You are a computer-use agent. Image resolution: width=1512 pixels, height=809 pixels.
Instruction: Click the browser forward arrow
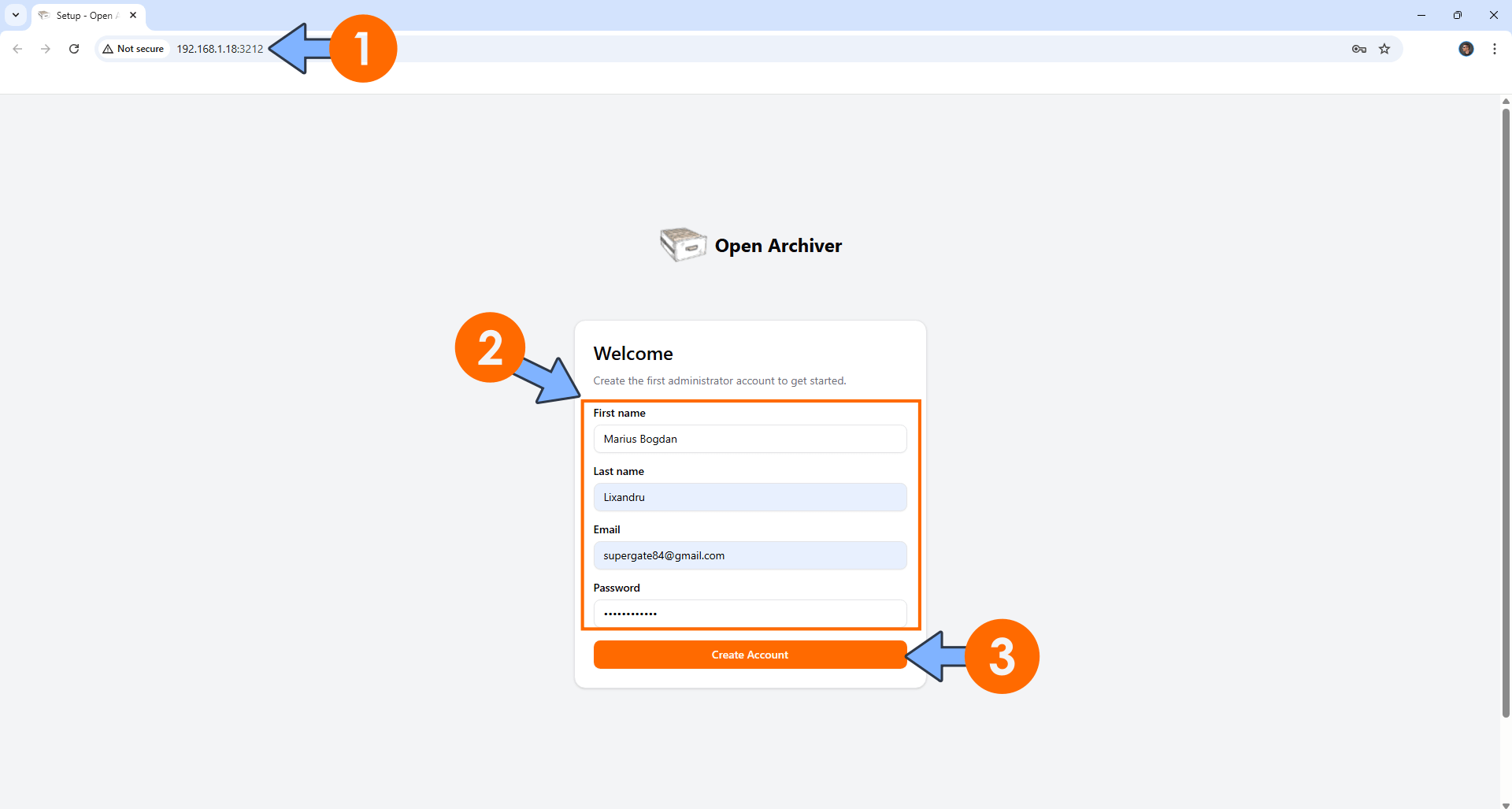click(x=46, y=49)
